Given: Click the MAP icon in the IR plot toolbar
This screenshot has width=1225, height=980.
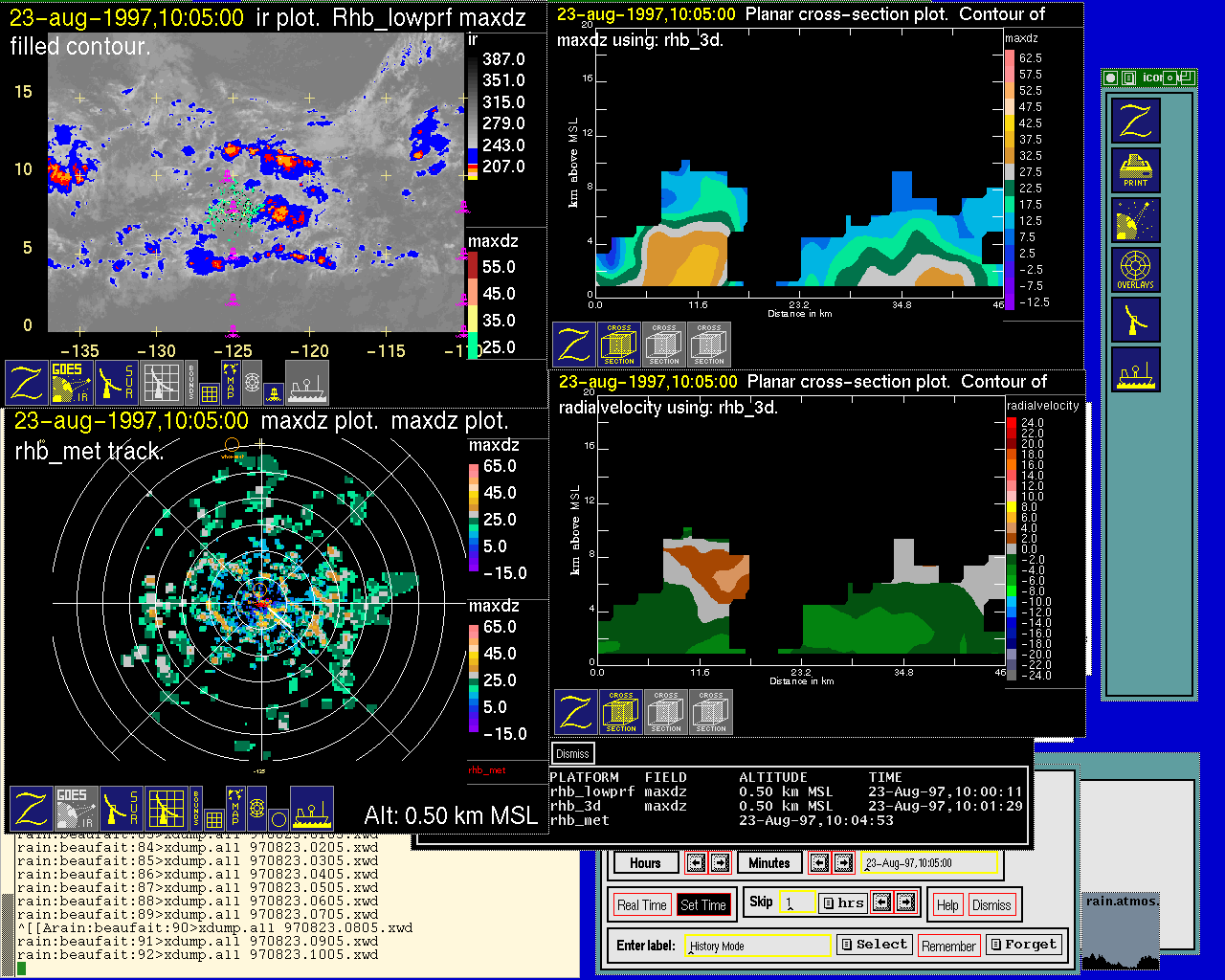Looking at the screenshot, I should pyautogui.click(x=231, y=381).
